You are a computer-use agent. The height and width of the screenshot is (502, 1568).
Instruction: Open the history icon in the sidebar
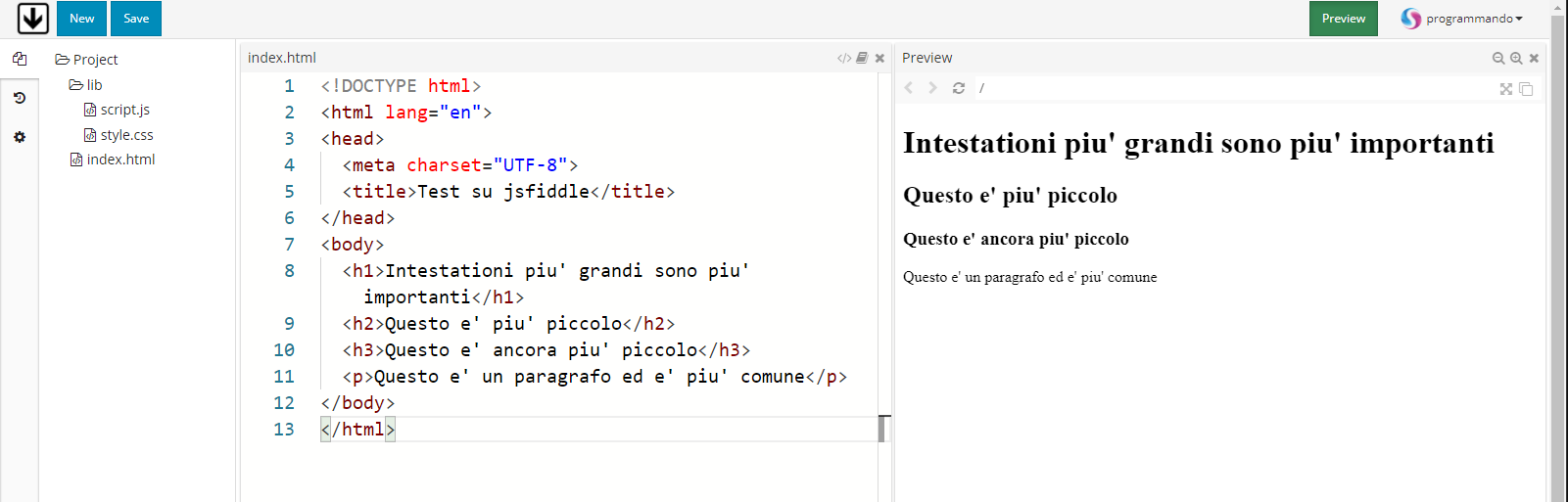20,98
